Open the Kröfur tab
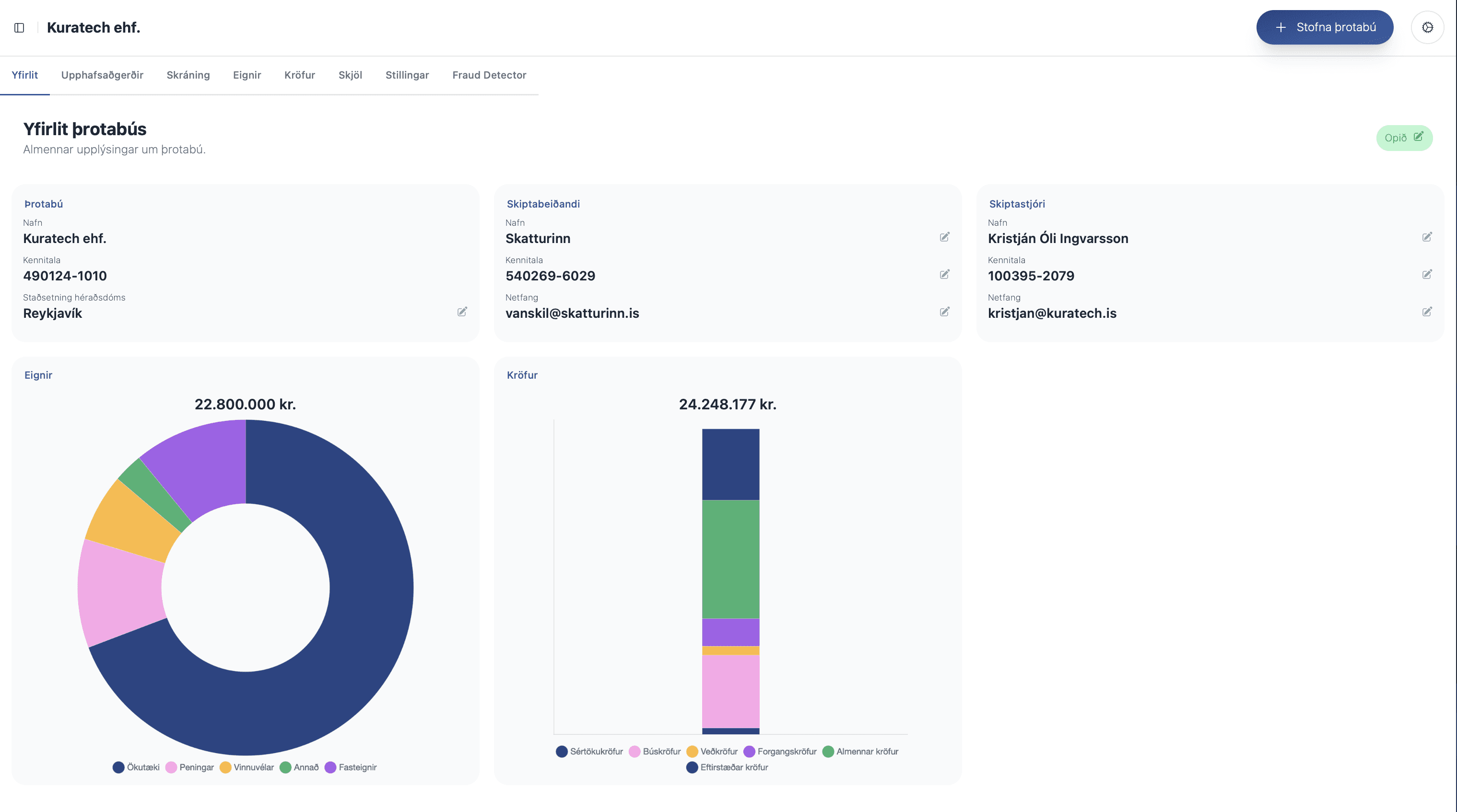 click(300, 75)
